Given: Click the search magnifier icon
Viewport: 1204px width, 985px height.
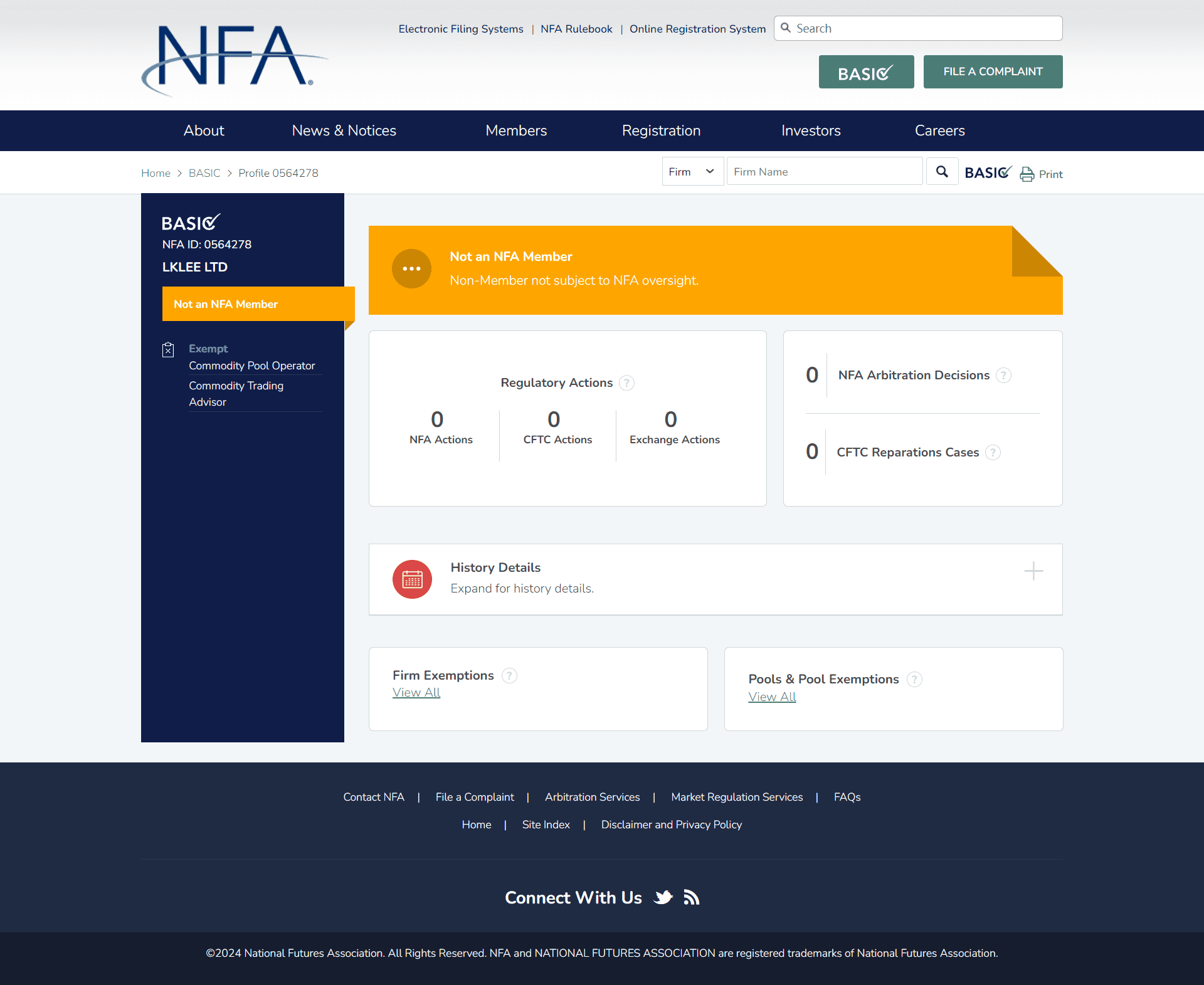Looking at the screenshot, I should (x=941, y=172).
